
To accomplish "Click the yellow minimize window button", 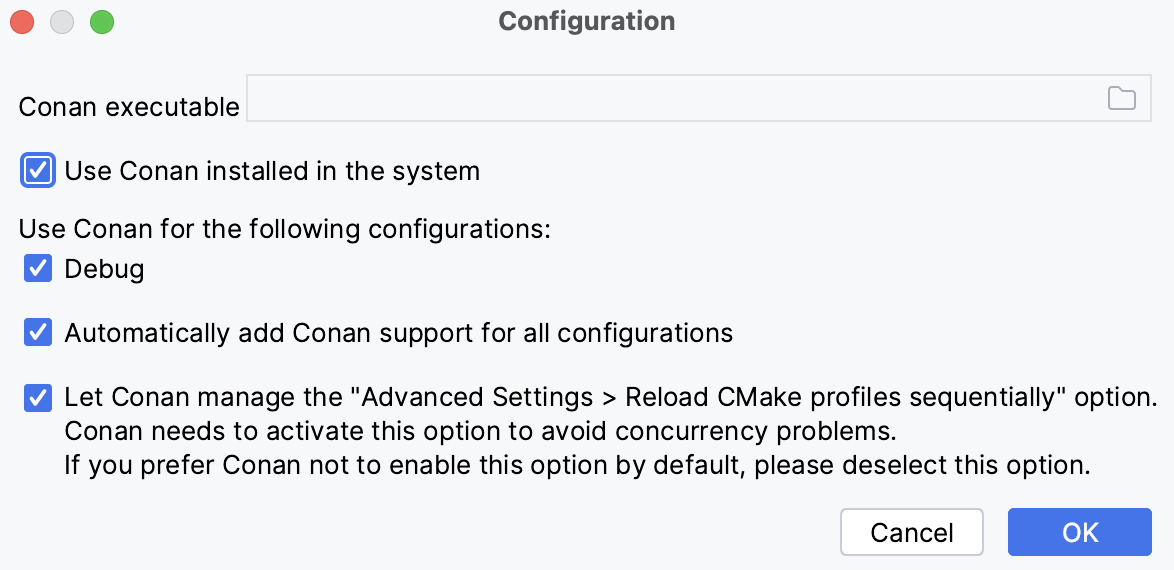I will [62, 22].
